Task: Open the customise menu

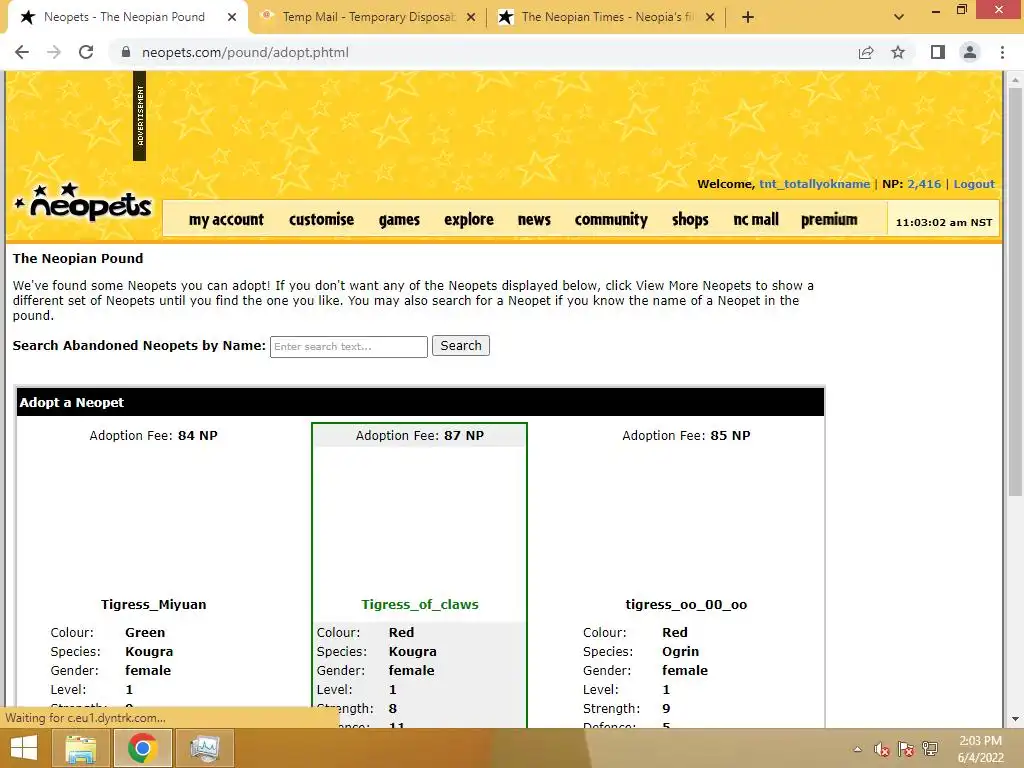Action: click(321, 219)
